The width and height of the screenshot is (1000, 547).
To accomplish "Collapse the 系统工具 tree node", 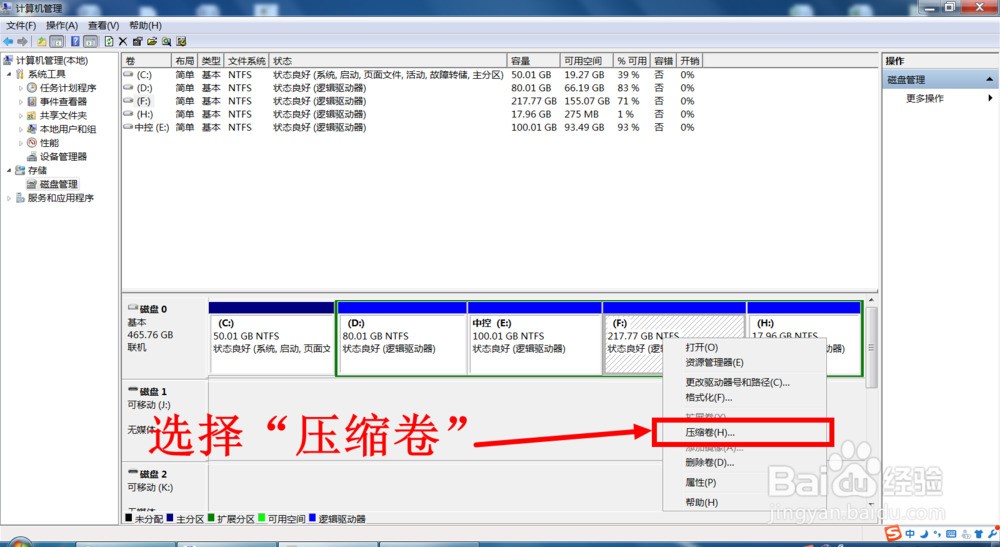I will coord(9,74).
